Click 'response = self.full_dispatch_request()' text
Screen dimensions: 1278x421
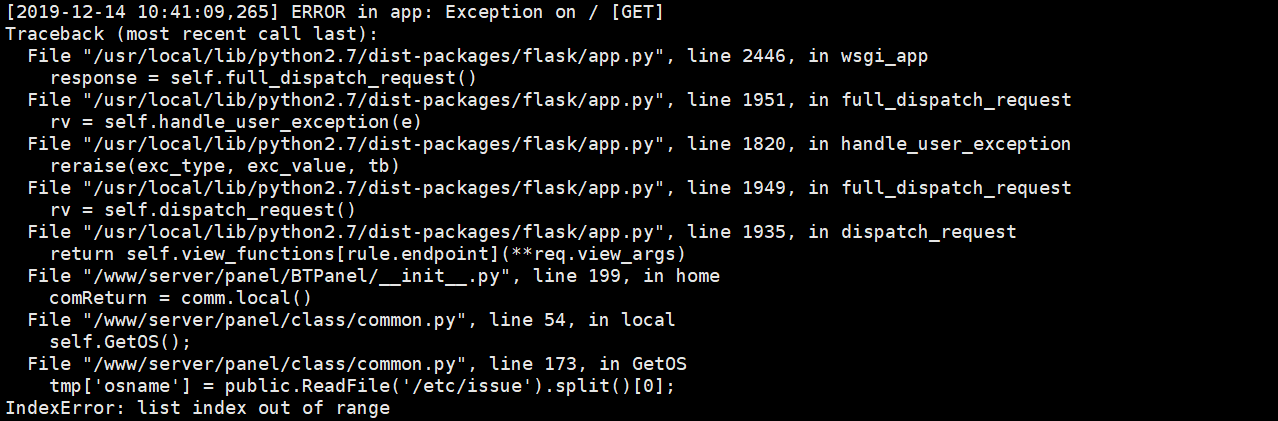(263, 78)
